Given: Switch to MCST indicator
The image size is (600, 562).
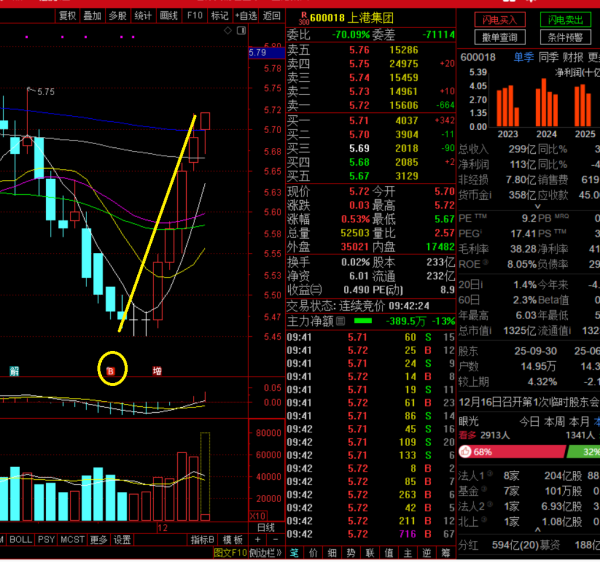Looking at the screenshot, I should click(x=72, y=539).
